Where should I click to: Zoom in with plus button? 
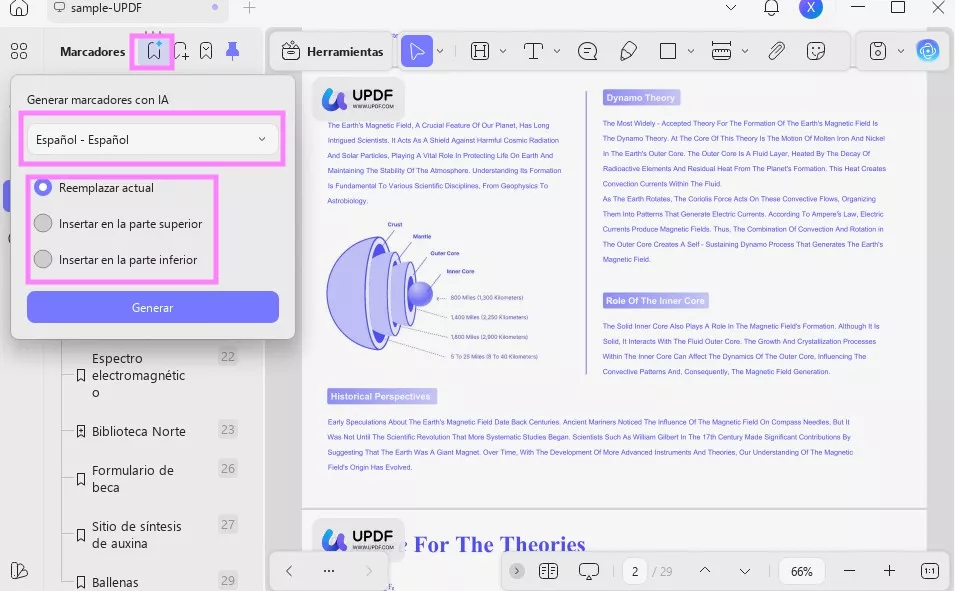[x=889, y=571]
